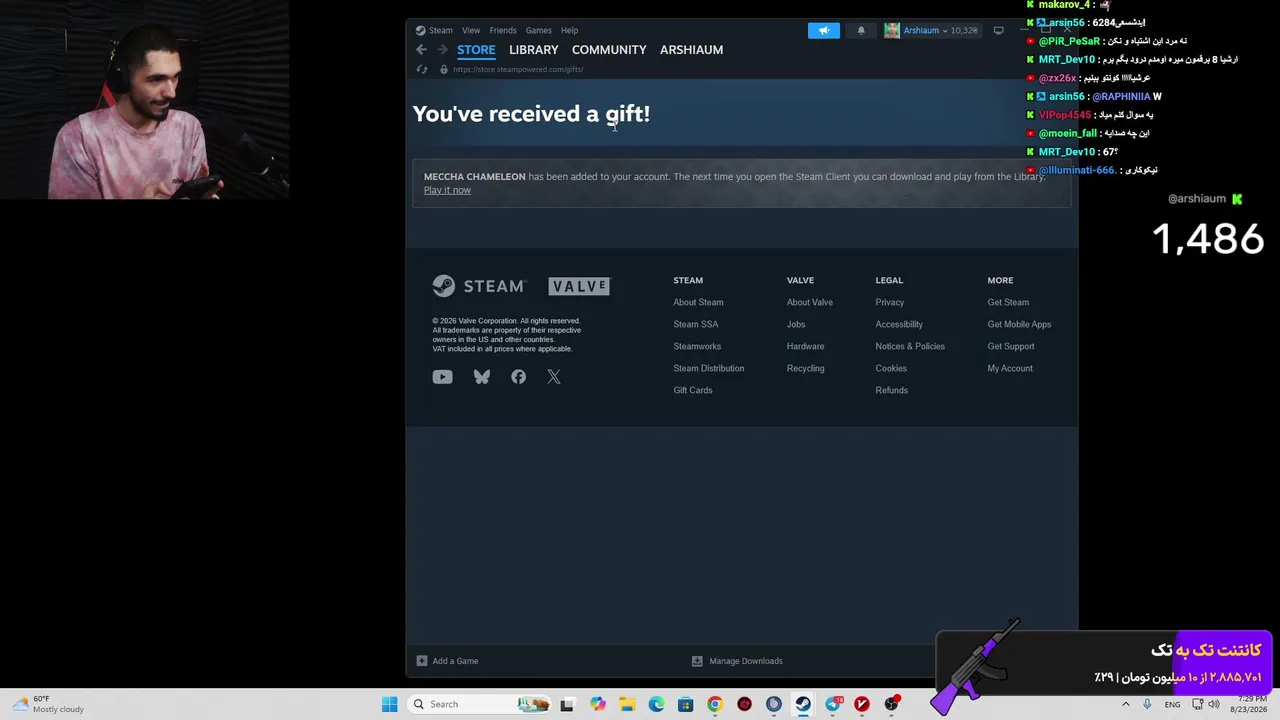Open the Steam YouTube channel icon
1280x720 pixels.
(x=442, y=377)
